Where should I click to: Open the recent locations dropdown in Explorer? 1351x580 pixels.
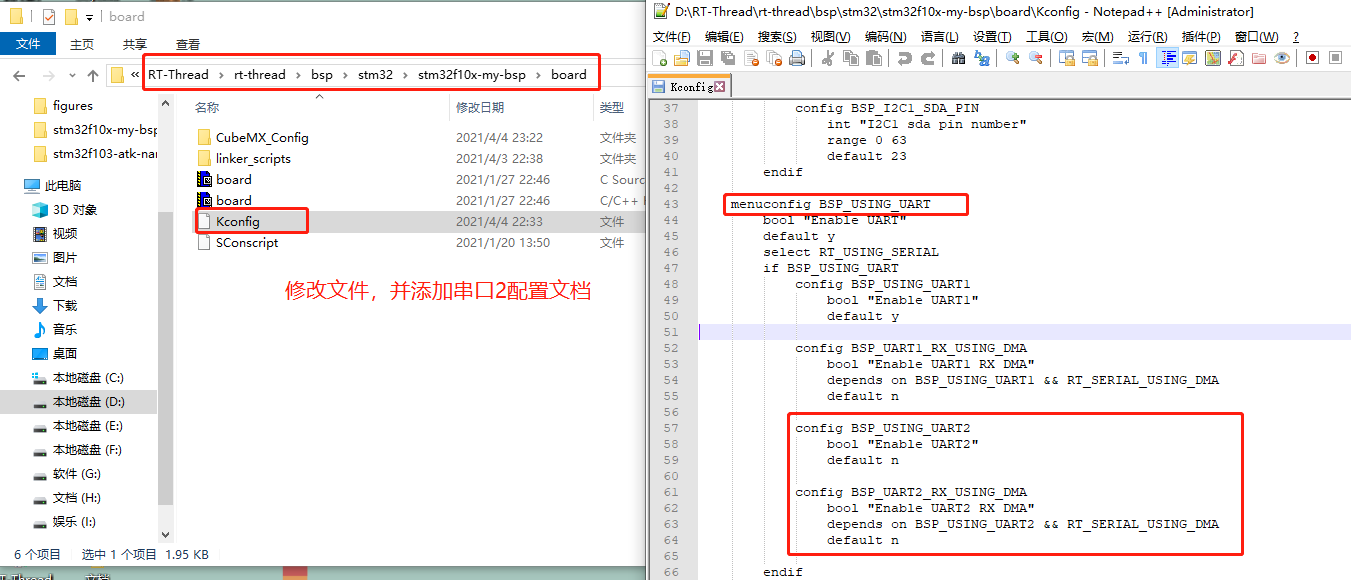(72, 75)
